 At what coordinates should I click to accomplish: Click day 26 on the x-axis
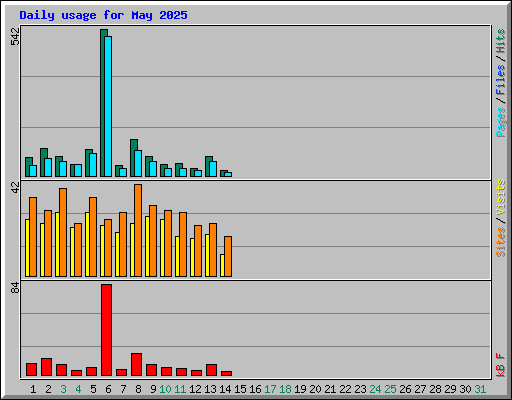pyautogui.click(x=405, y=389)
